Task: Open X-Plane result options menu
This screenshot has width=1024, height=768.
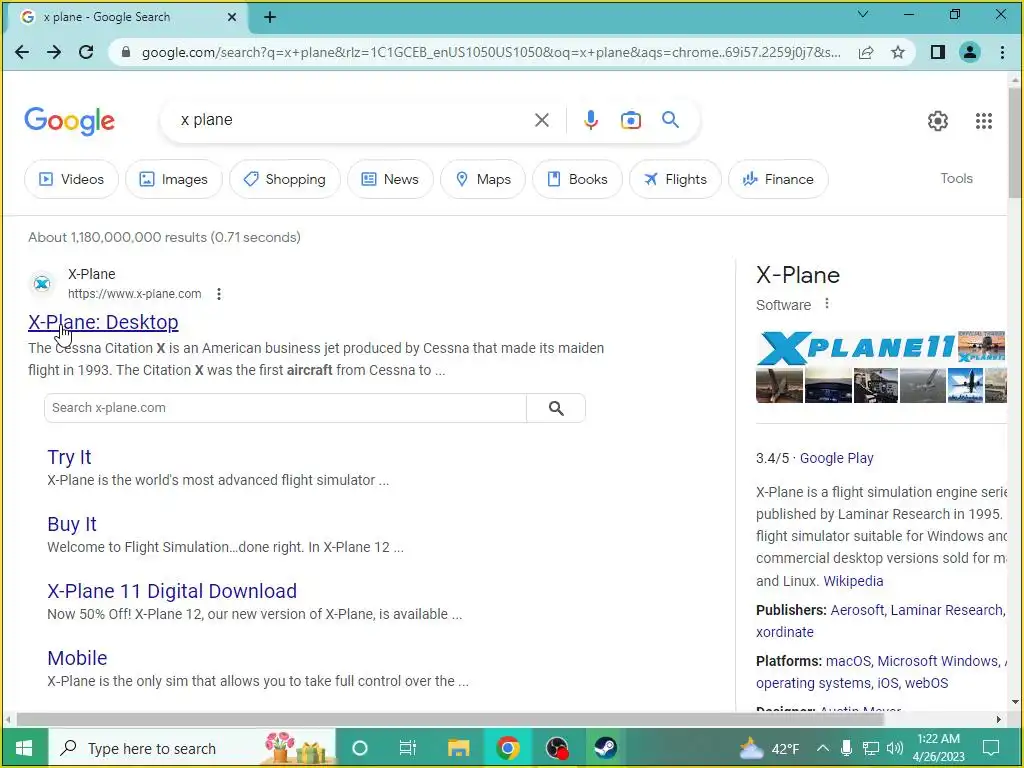Action: (x=219, y=294)
